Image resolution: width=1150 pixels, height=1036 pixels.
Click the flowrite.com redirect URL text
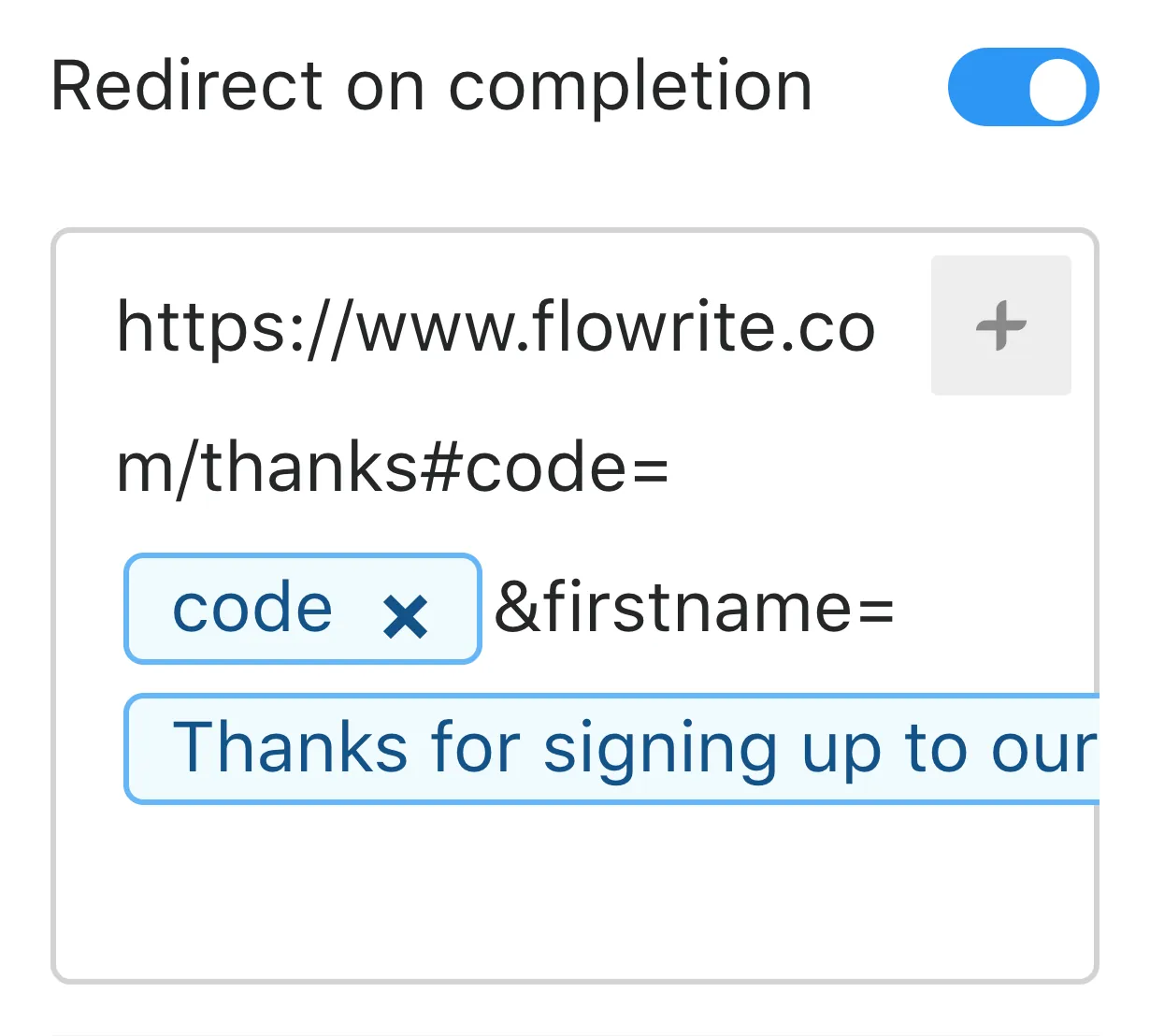click(x=496, y=326)
